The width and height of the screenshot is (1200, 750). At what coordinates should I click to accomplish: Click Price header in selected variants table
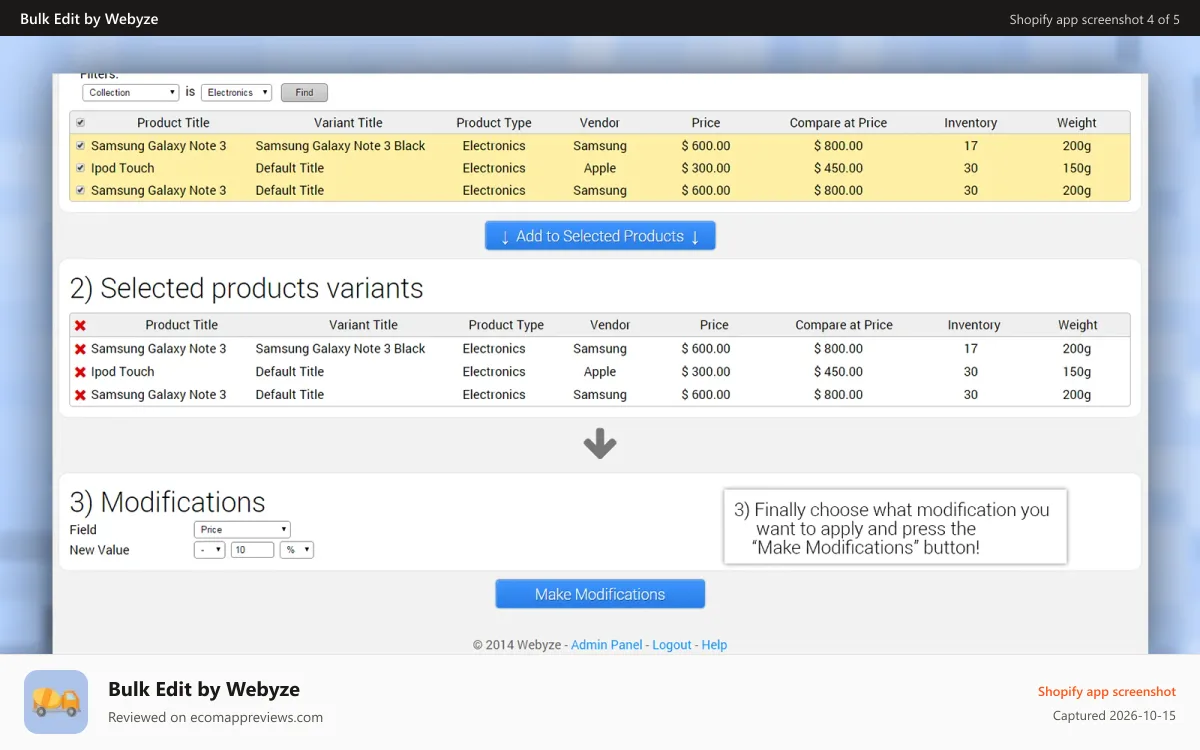(714, 325)
